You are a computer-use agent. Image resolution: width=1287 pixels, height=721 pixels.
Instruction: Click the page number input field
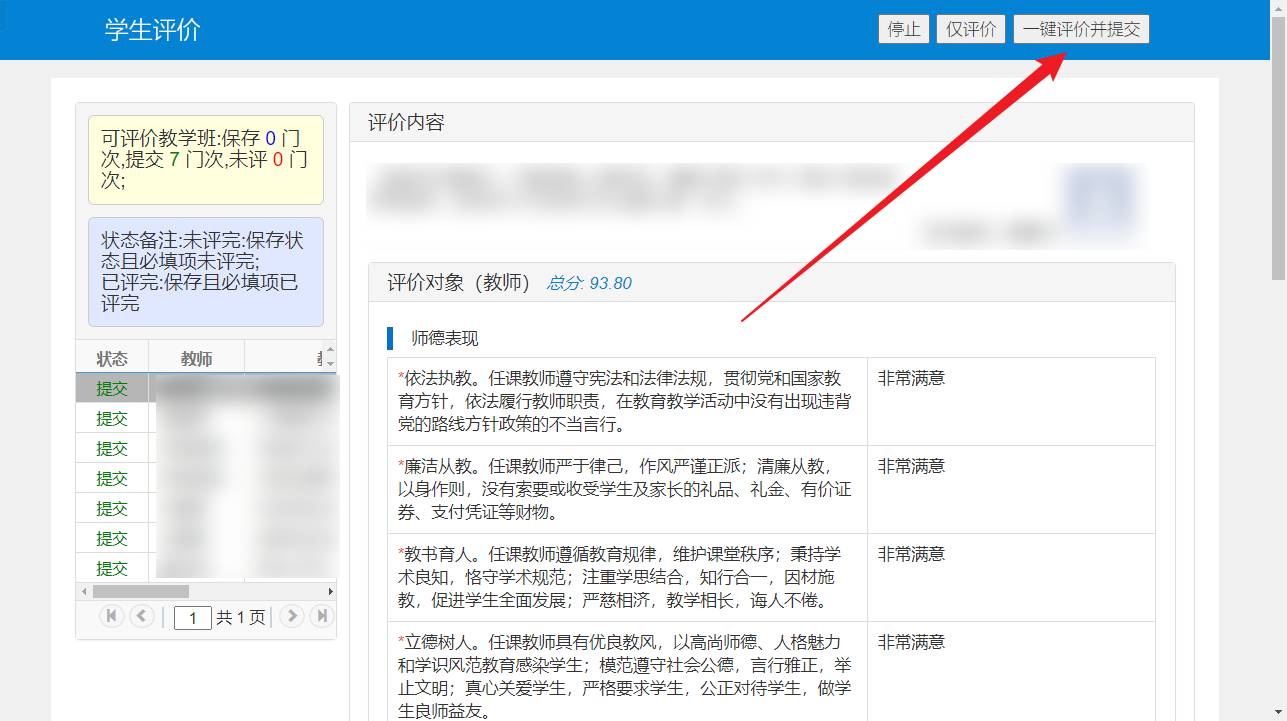[192, 618]
